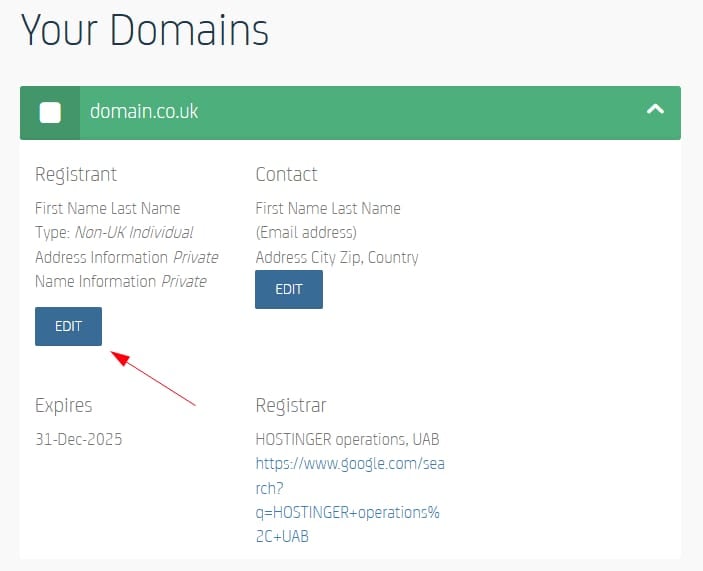
Task: Select the 'Type: Non-UK Individual' line
Action: (x=114, y=233)
